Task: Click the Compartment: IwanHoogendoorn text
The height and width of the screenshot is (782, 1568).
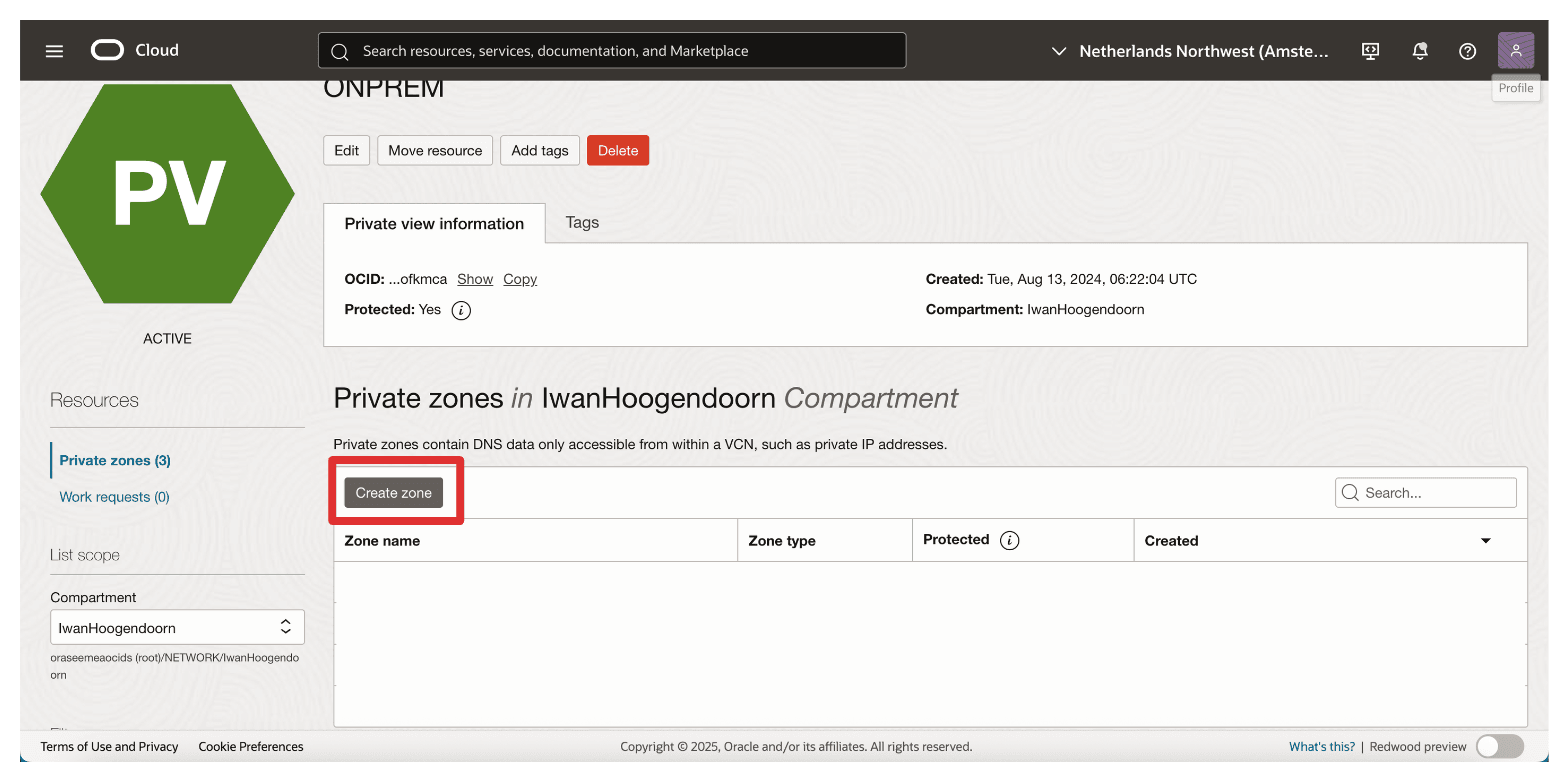Action: pos(1035,310)
